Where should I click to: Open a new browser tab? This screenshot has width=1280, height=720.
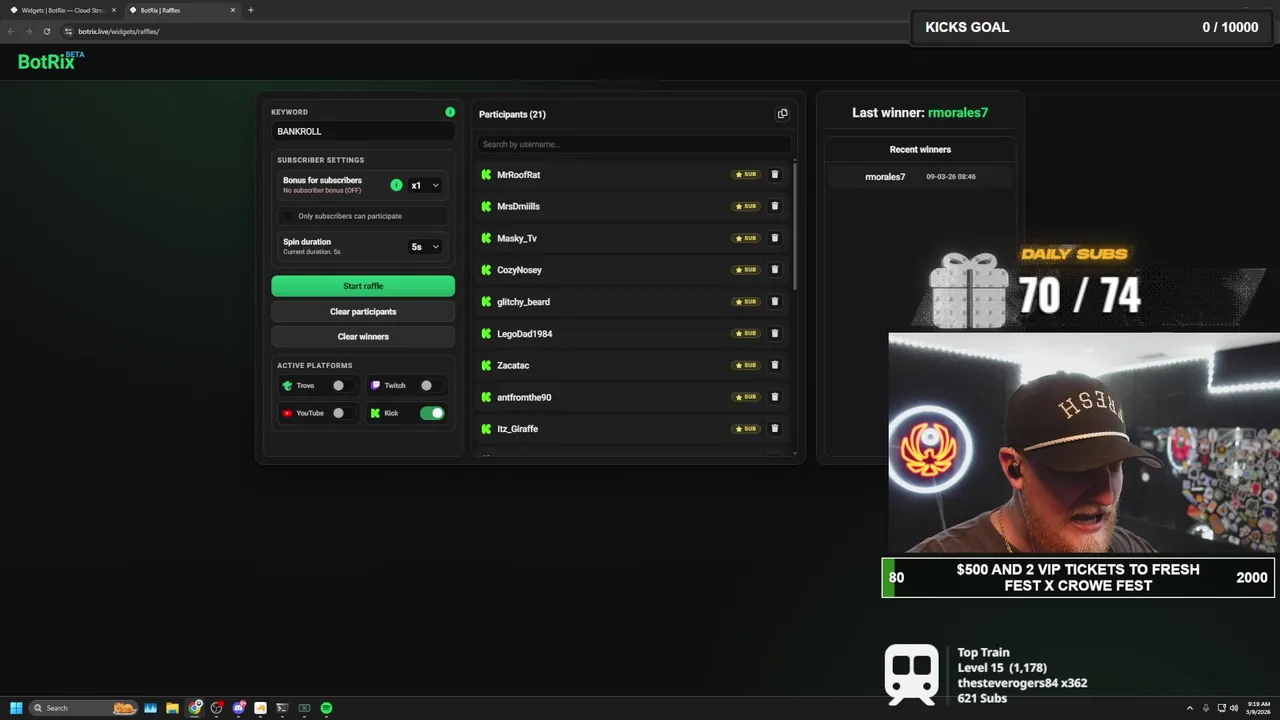(x=250, y=10)
